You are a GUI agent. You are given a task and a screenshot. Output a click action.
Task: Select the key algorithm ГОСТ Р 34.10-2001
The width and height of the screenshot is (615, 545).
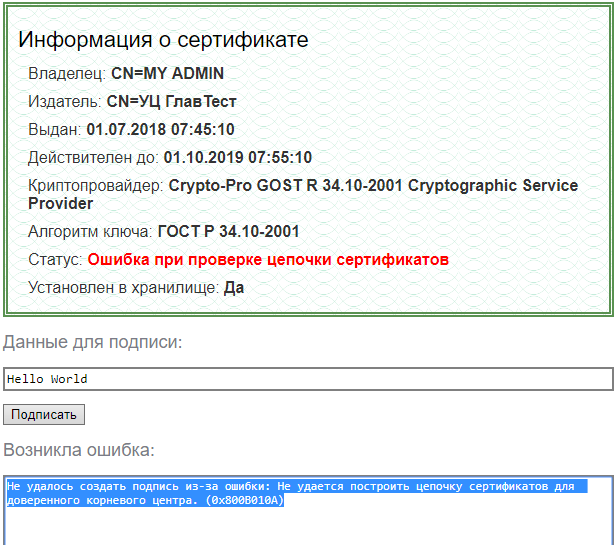228,231
